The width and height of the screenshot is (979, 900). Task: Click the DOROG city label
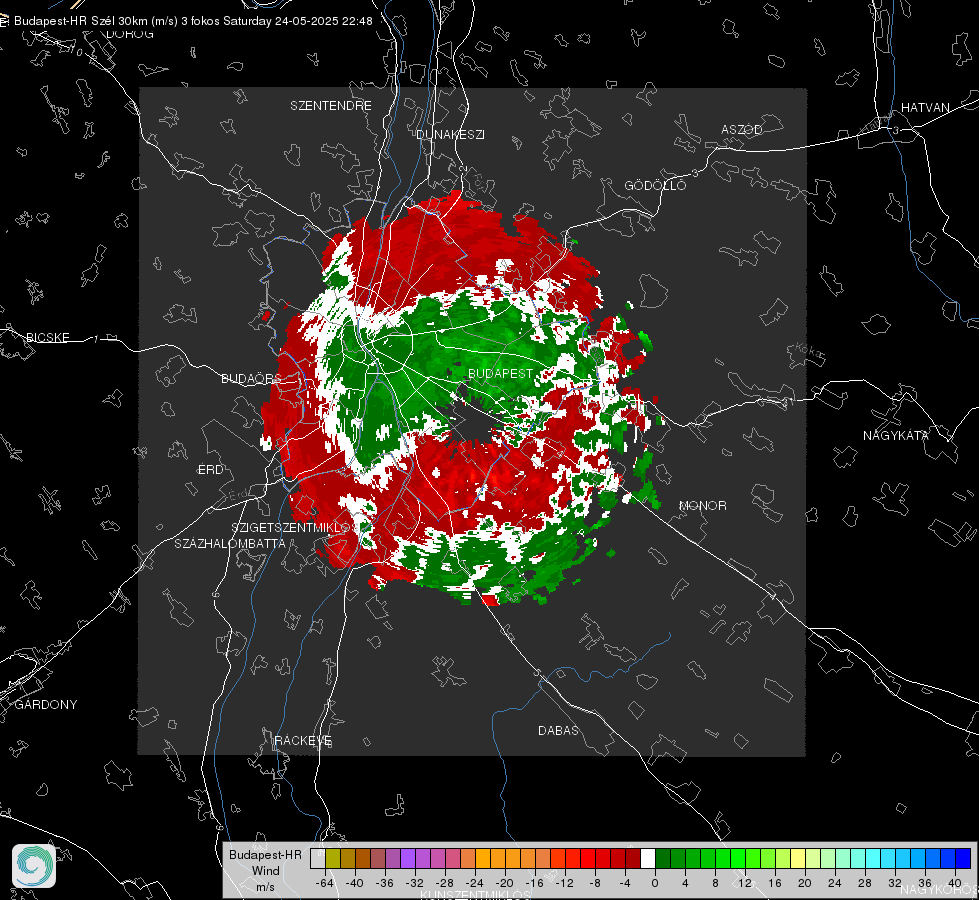130,34
